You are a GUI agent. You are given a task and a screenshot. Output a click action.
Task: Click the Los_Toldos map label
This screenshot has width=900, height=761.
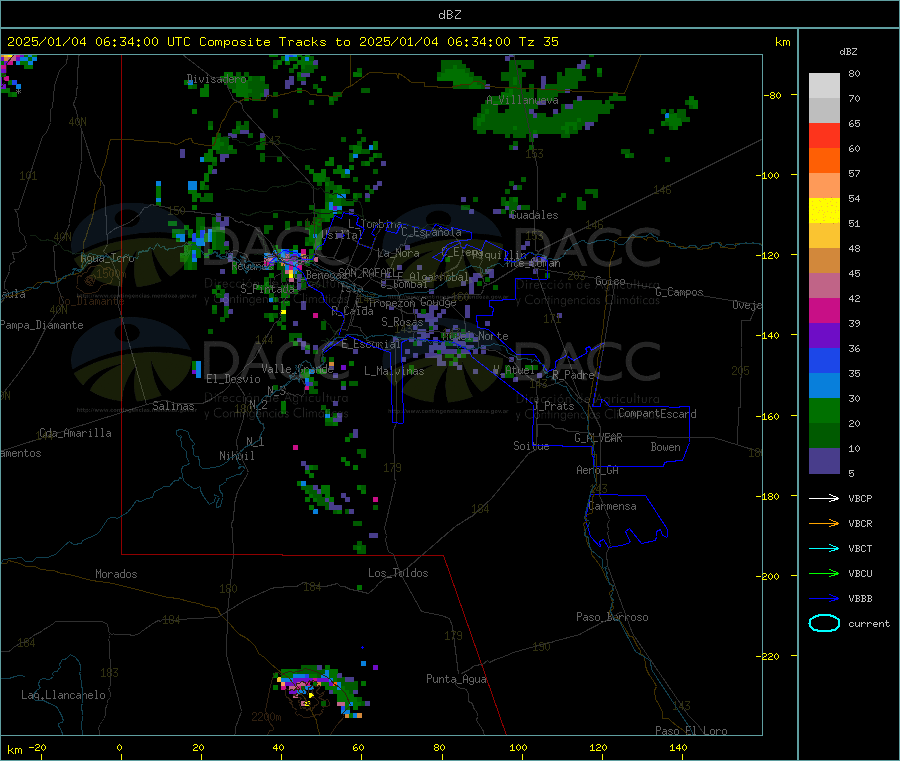pos(398,573)
